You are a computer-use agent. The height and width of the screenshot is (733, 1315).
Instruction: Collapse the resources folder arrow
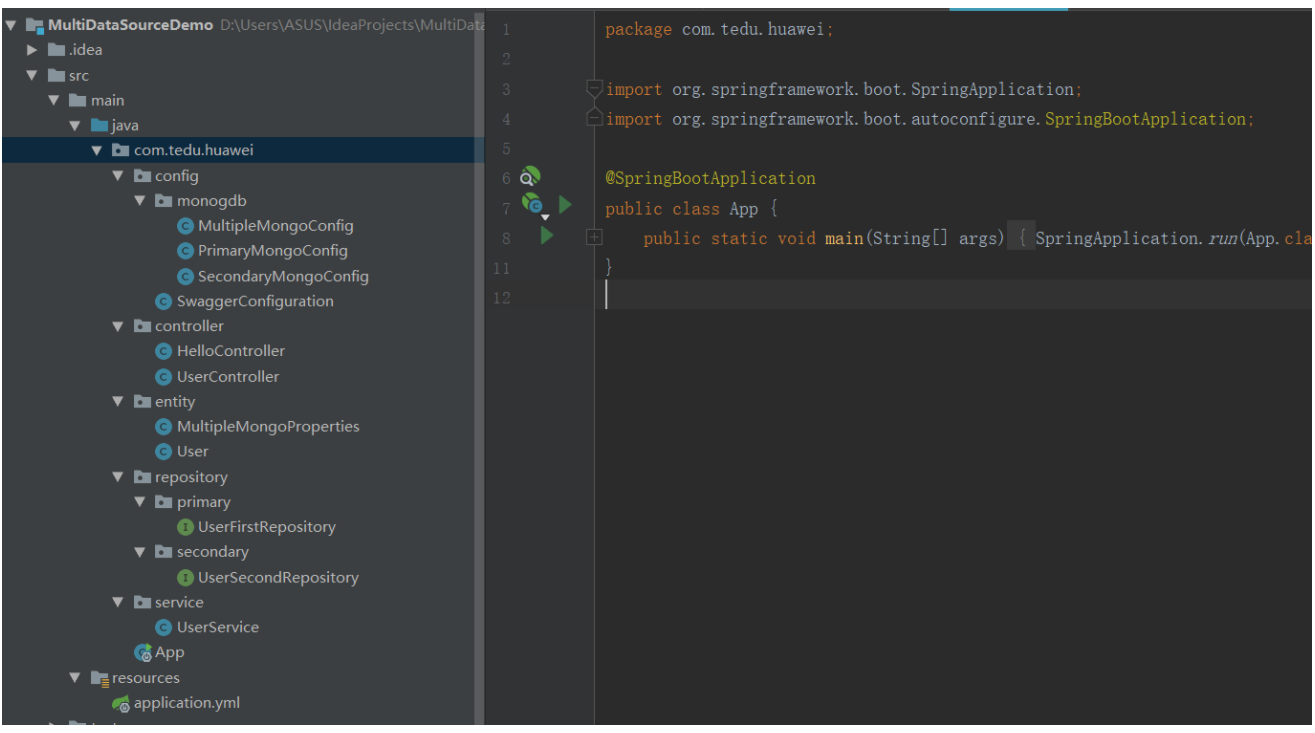pos(75,678)
